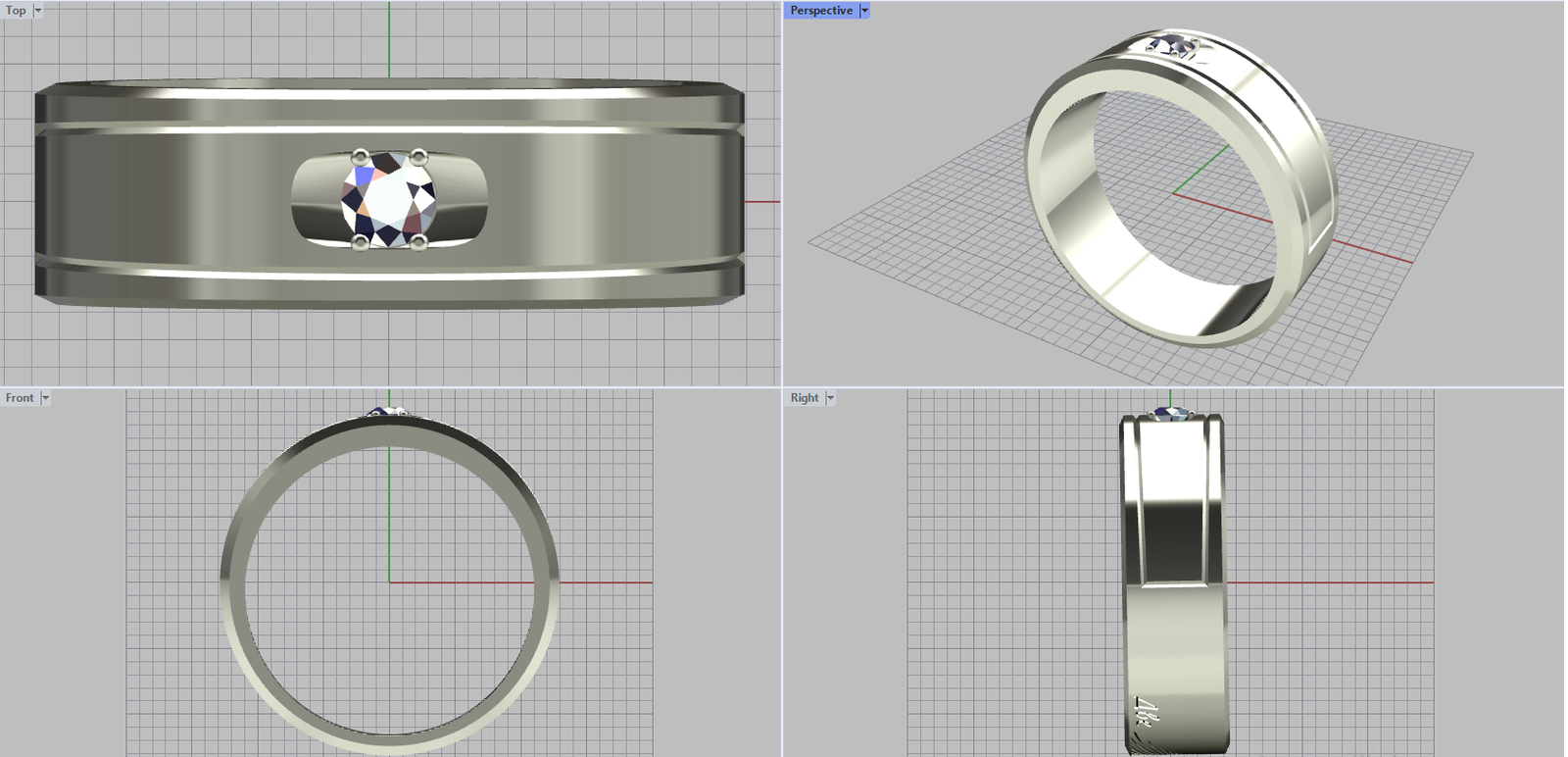1568x757 pixels.
Task: Expand the Perspective viewport menu arrow
Action: pyautogui.click(x=864, y=11)
